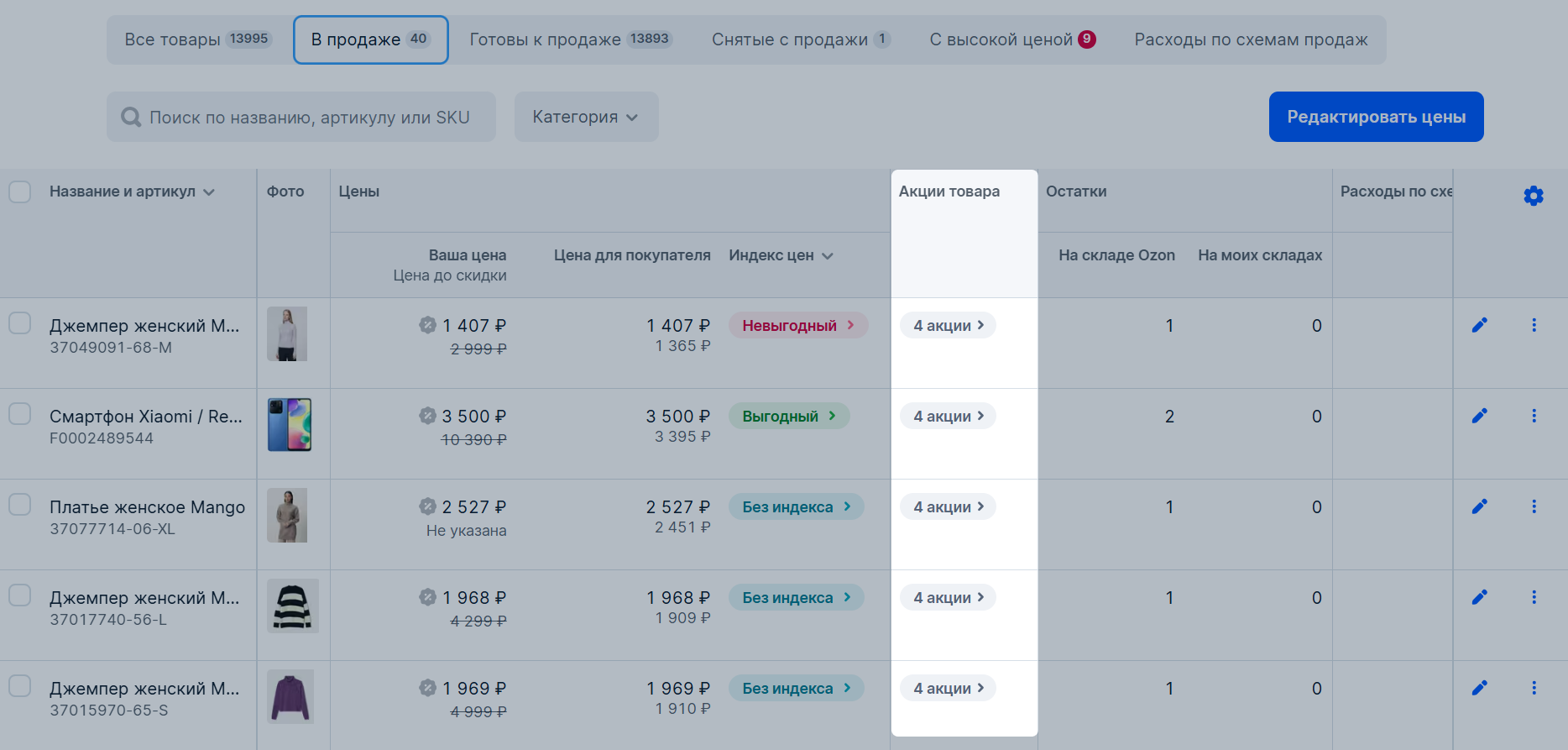Open table column settings gear icon
This screenshot has height=750, width=1568.
tap(1534, 196)
